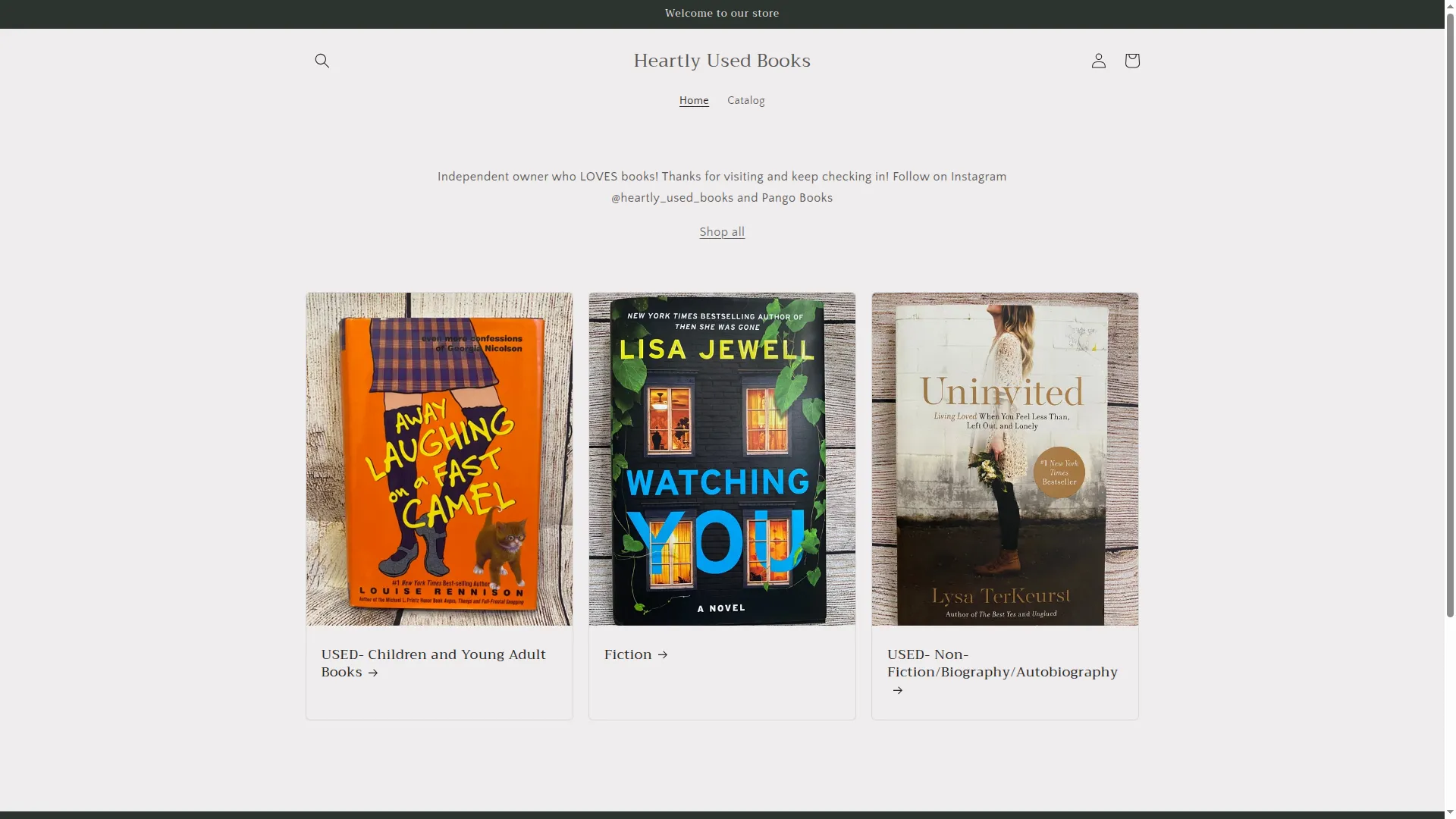
Task: Open the account login icon
Action: click(1098, 61)
